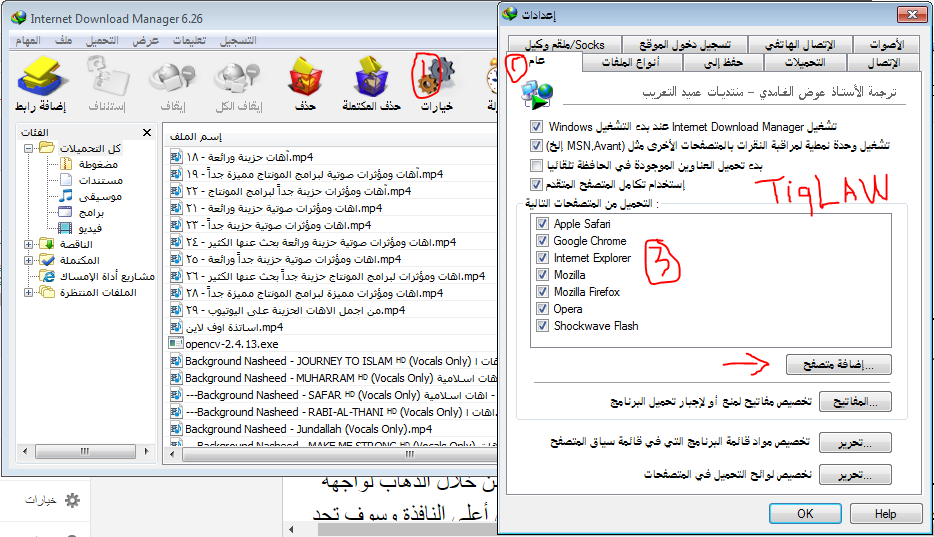Click the Help button in settings dialog

coord(885,514)
